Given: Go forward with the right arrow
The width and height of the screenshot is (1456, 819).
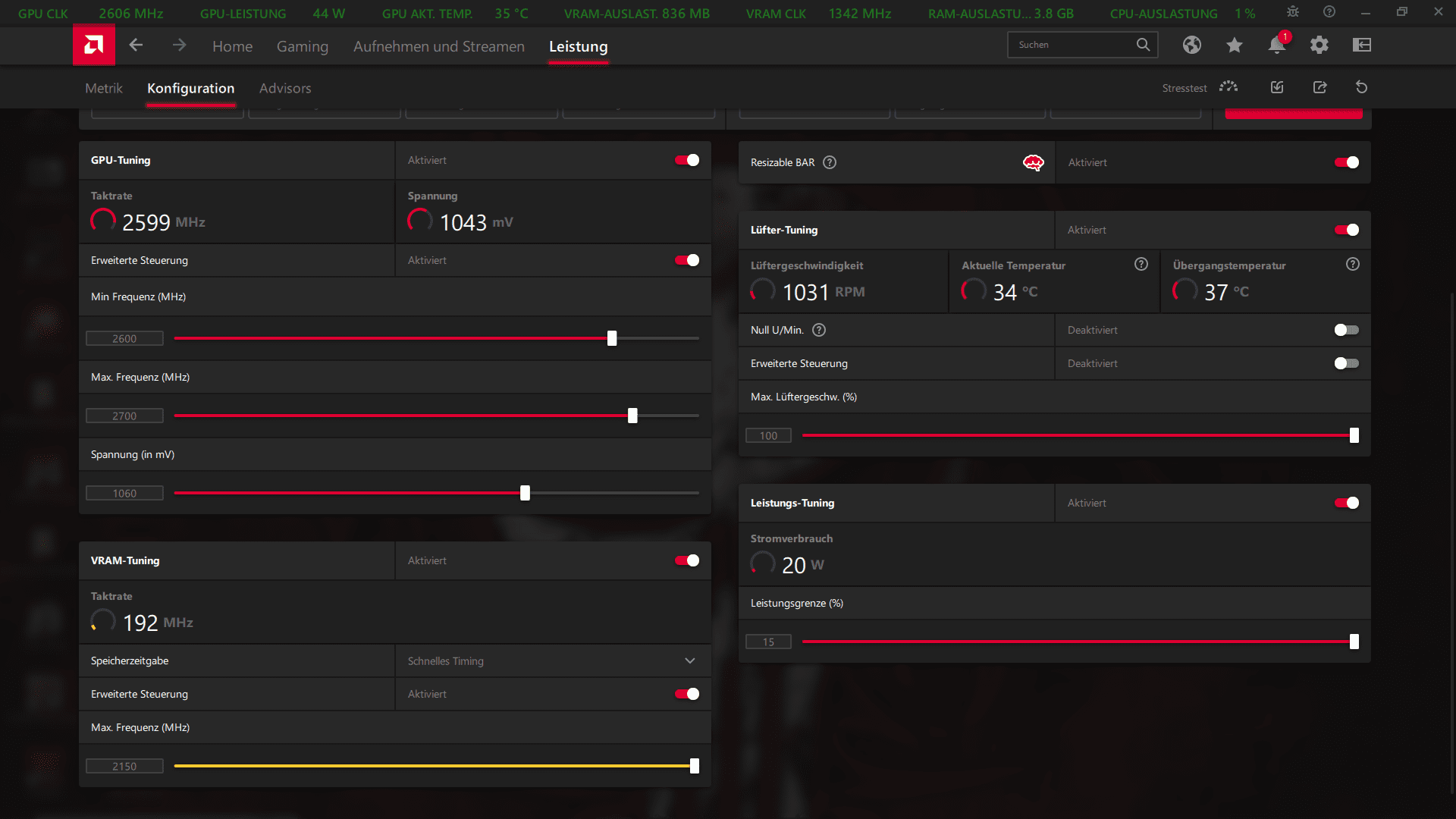Looking at the screenshot, I should (x=179, y=45).
